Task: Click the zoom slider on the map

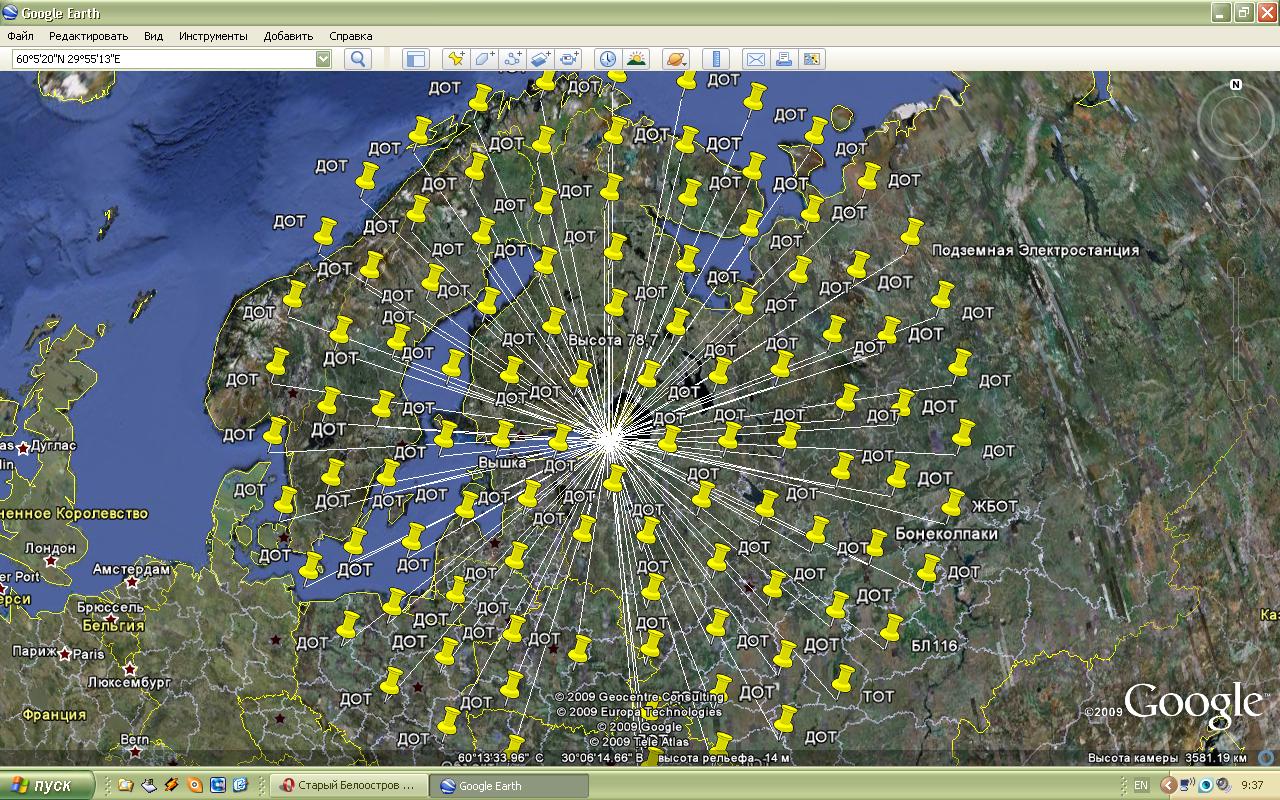Action: click(1236, 330)
